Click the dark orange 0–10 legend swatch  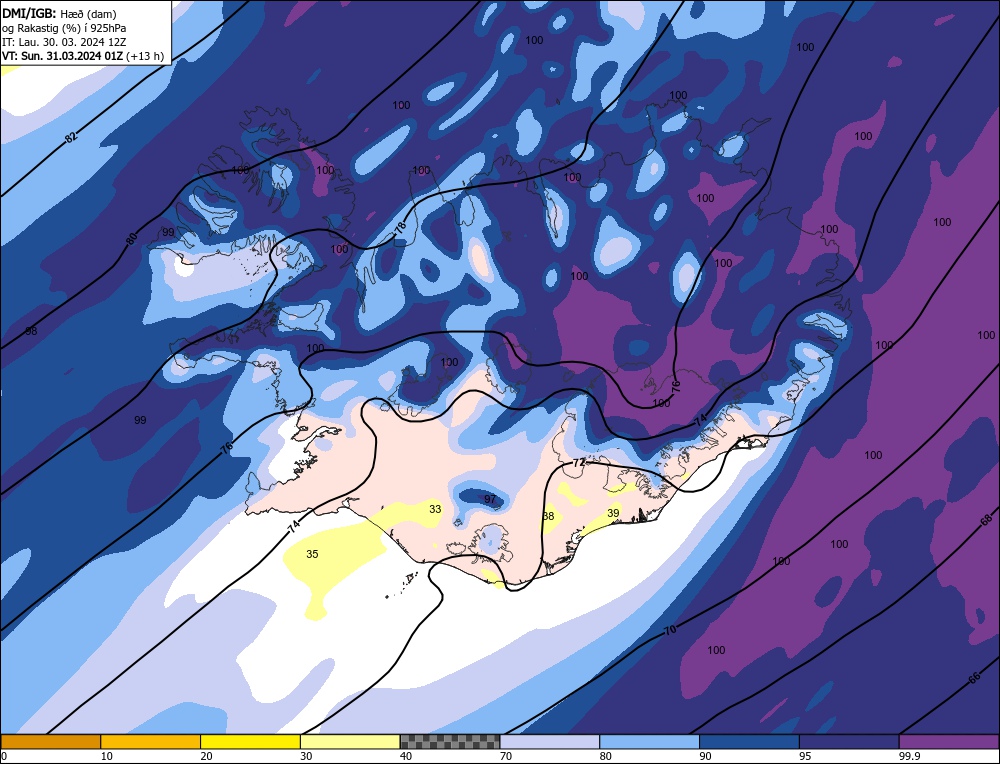click(50, 741)
